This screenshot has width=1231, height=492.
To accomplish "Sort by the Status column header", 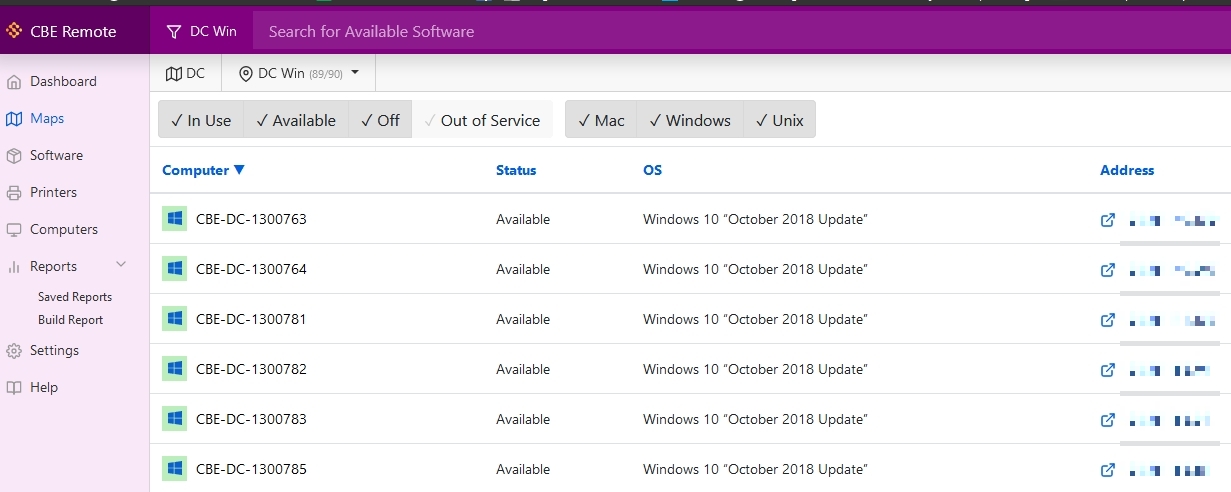I will click(516, 170).
